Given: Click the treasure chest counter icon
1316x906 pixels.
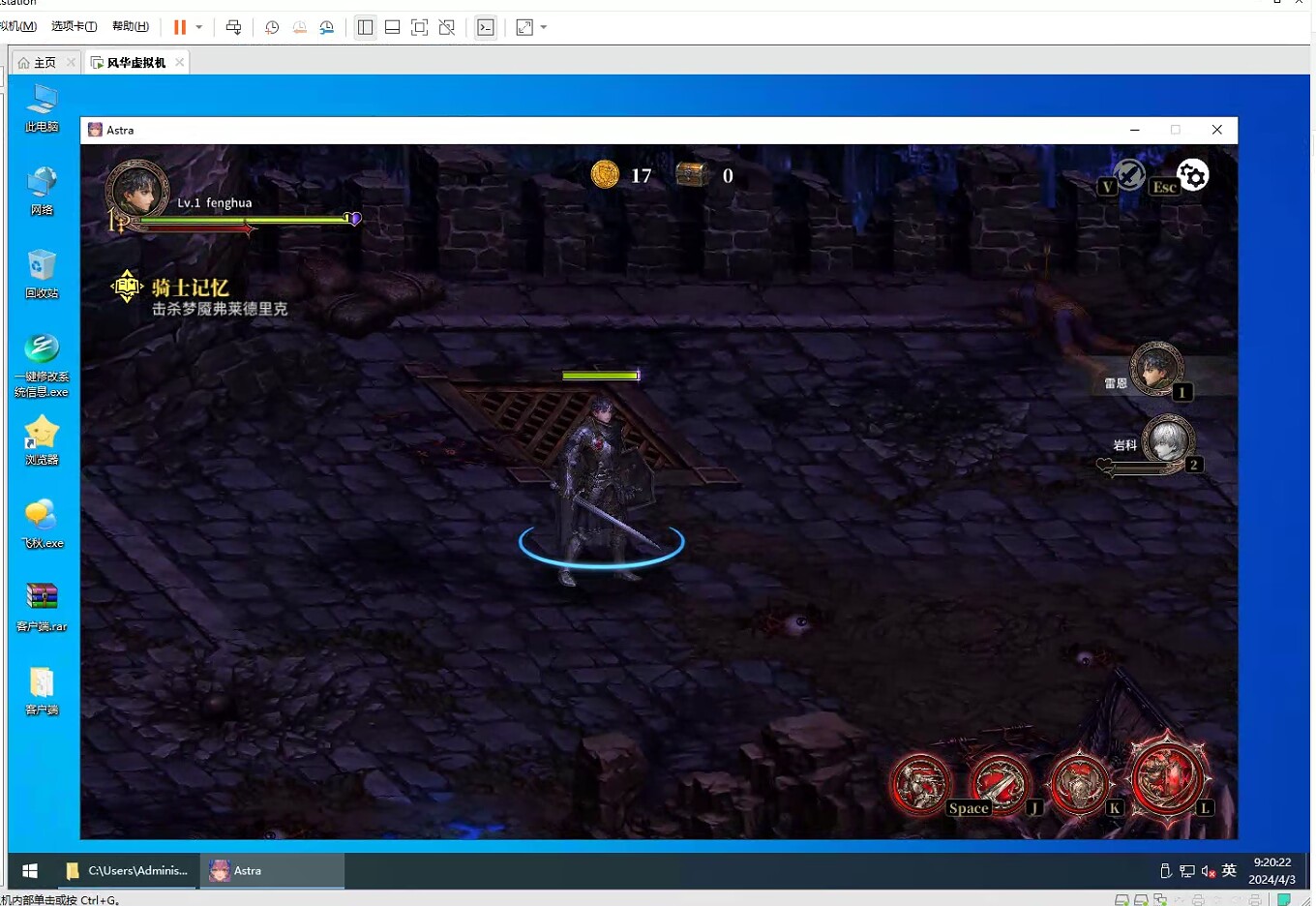Looking at the screenshot, I should click(691, 174).
